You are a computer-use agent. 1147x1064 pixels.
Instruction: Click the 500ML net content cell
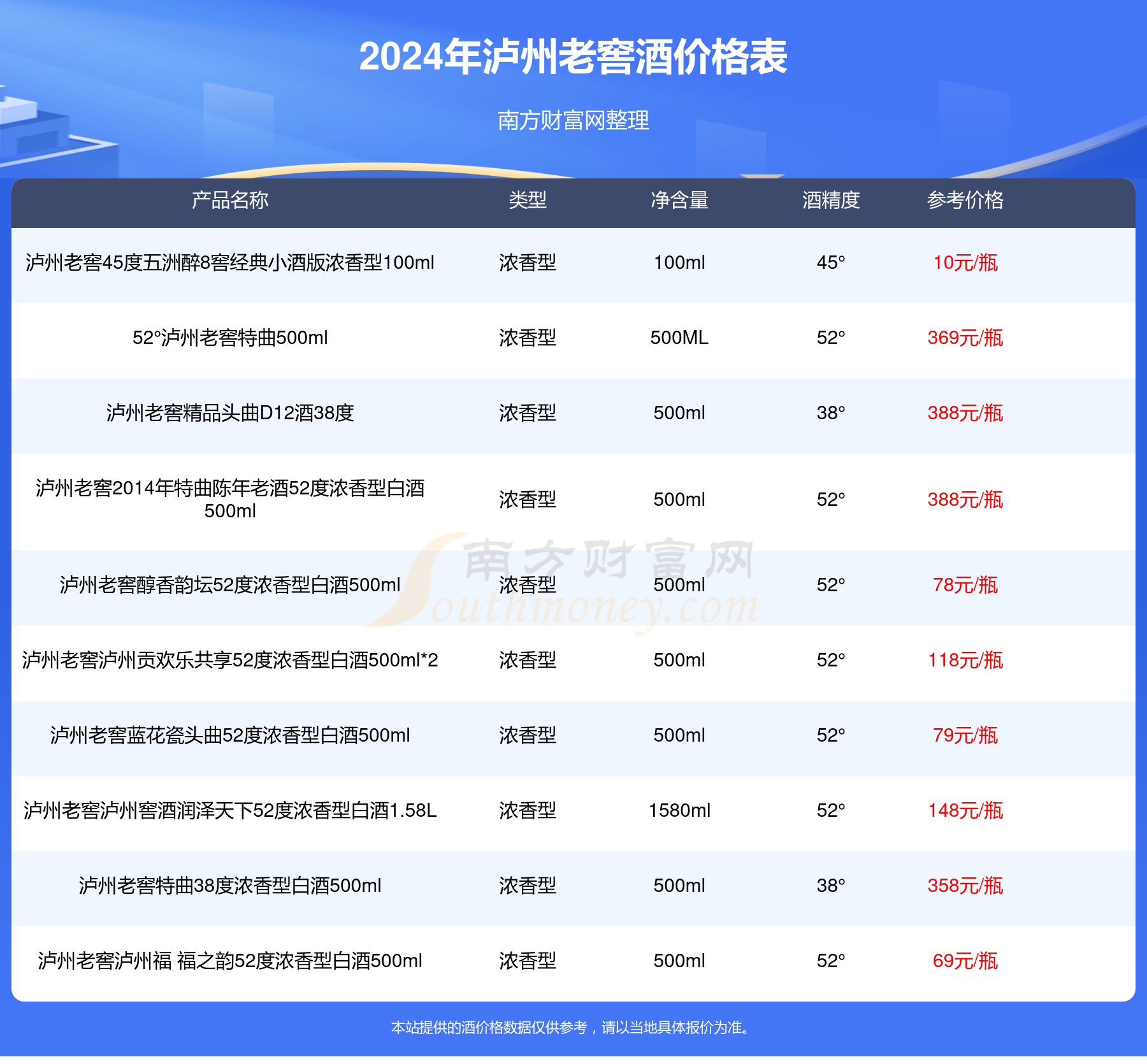(679, 338)
